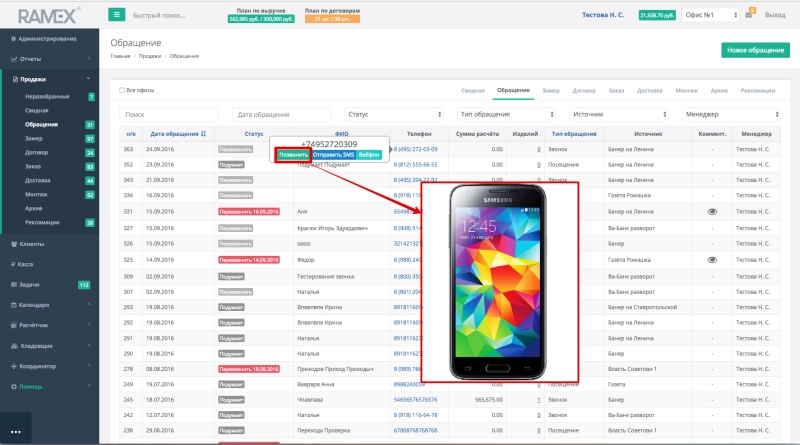The width and height of the screenshot is (800, 445).
Task: Open Рекламации in the sidebar
Action: click(x=42, y=222)
